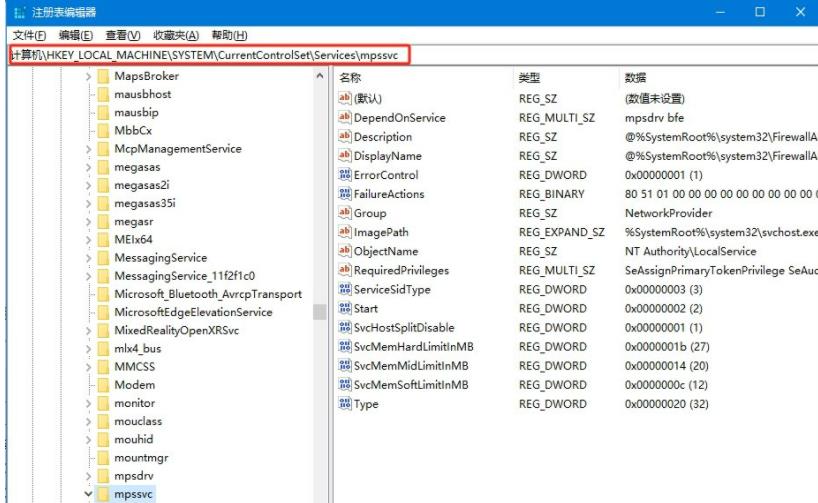Select the SvcMemMidLimitInMB value
The width and height of the screenshot is (818, 503).
point(411,366)
